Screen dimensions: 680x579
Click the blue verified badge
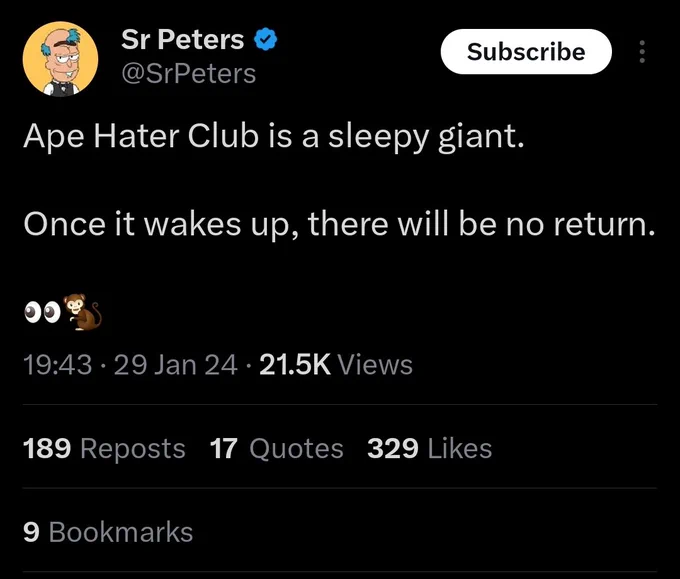coord(265,39)
